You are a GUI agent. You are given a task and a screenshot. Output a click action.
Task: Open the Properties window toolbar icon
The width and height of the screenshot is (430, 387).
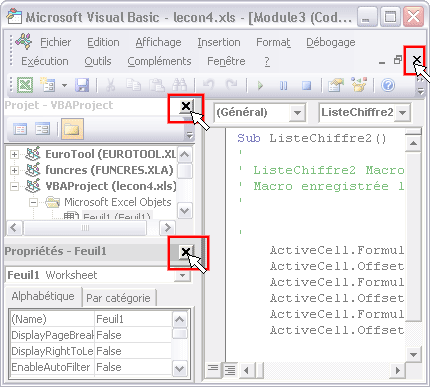pos(359,85)
